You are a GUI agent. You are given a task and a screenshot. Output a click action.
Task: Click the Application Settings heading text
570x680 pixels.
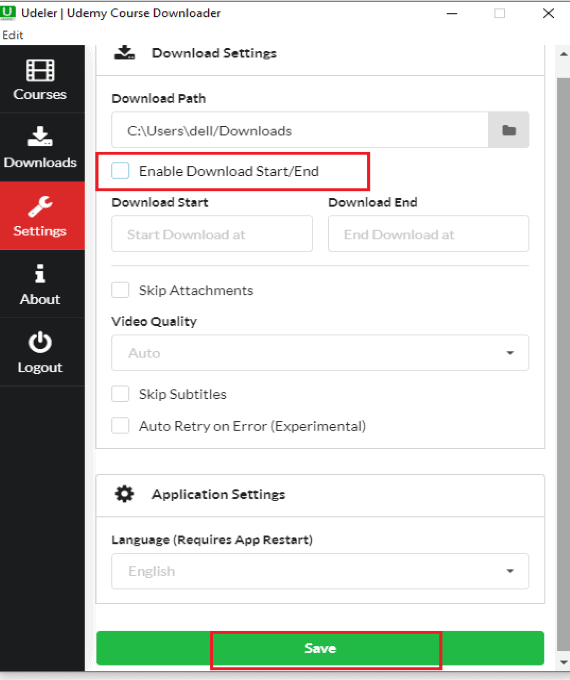218,494
